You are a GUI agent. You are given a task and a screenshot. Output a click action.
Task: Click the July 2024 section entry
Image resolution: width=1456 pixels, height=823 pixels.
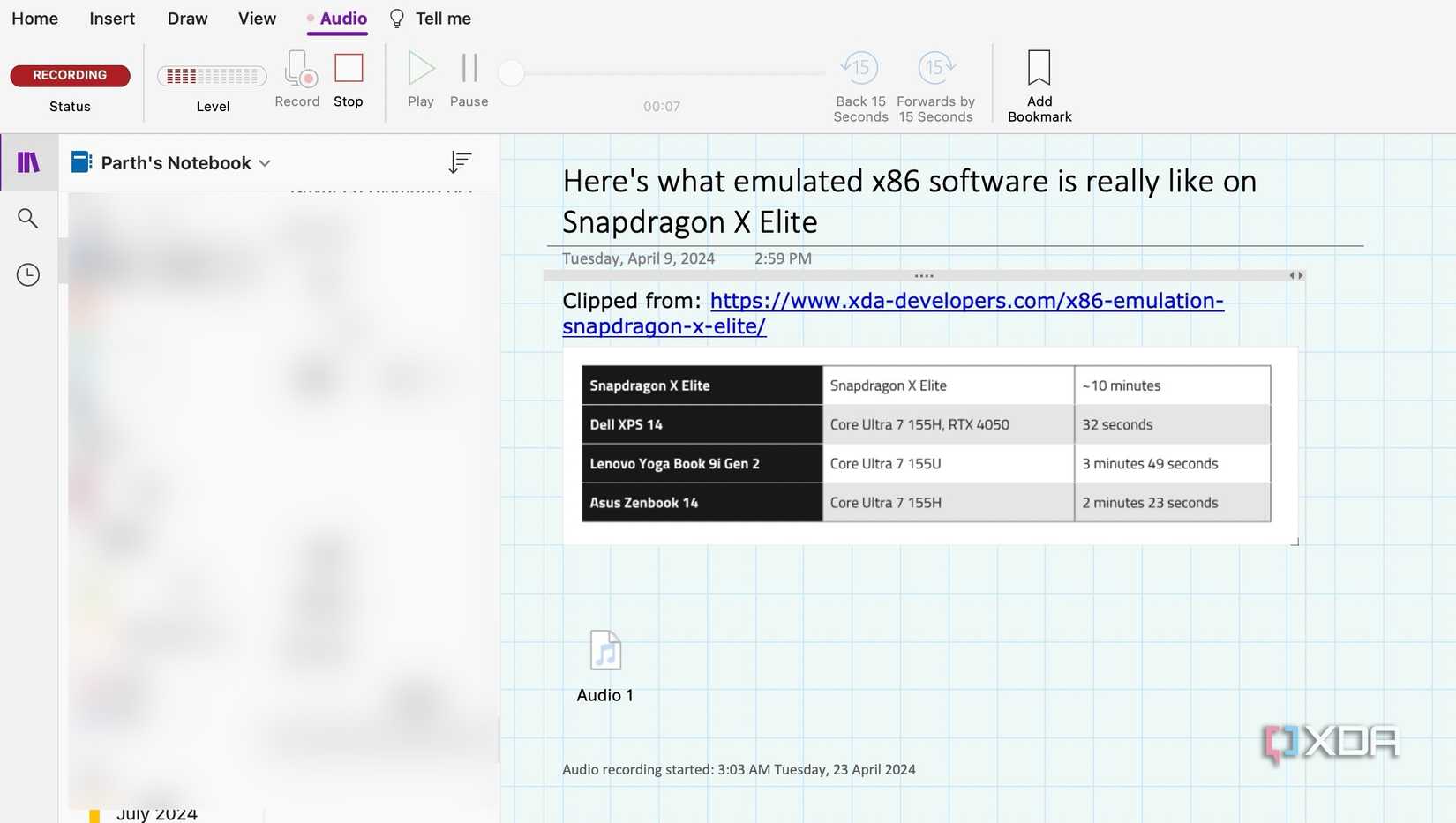pos(157,813)
